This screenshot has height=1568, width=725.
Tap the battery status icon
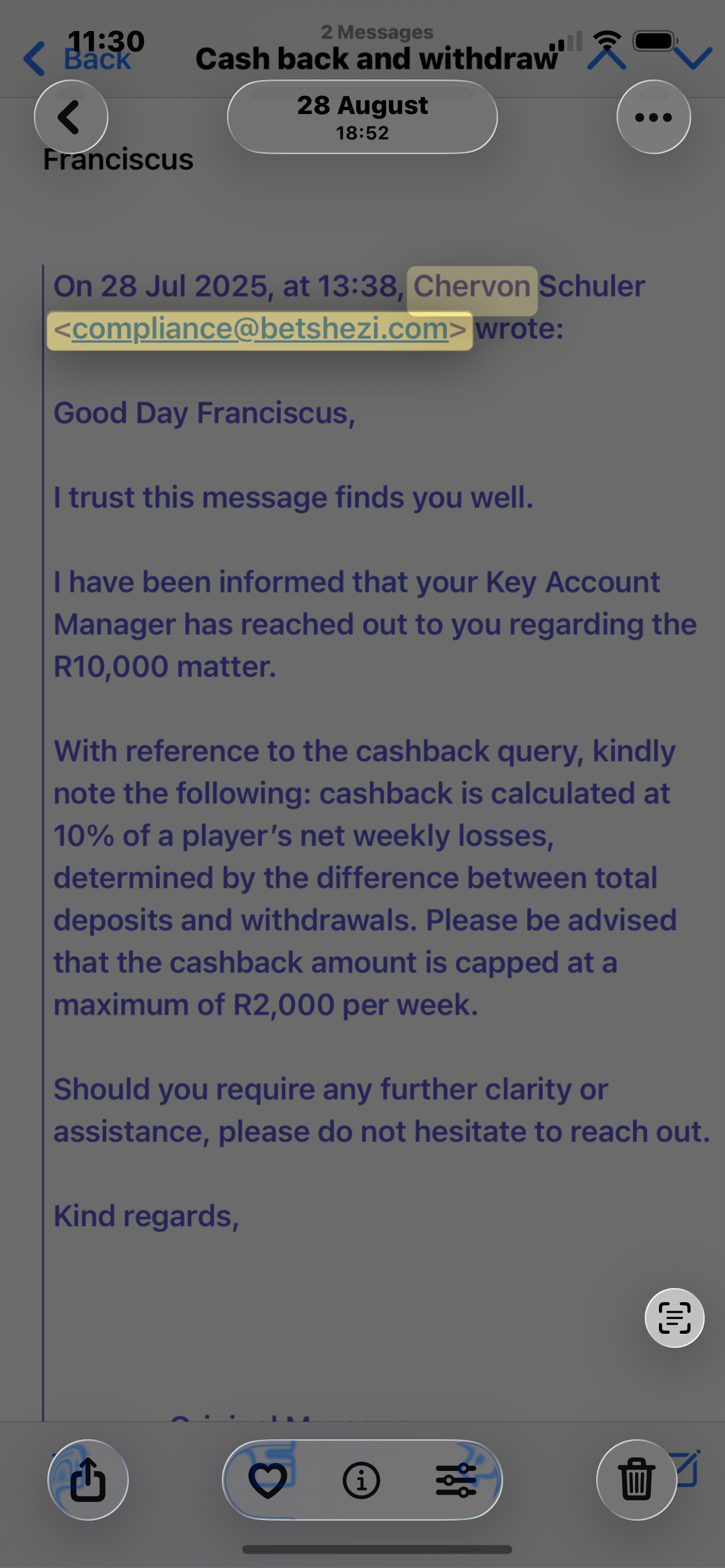[x=655, y=41]
